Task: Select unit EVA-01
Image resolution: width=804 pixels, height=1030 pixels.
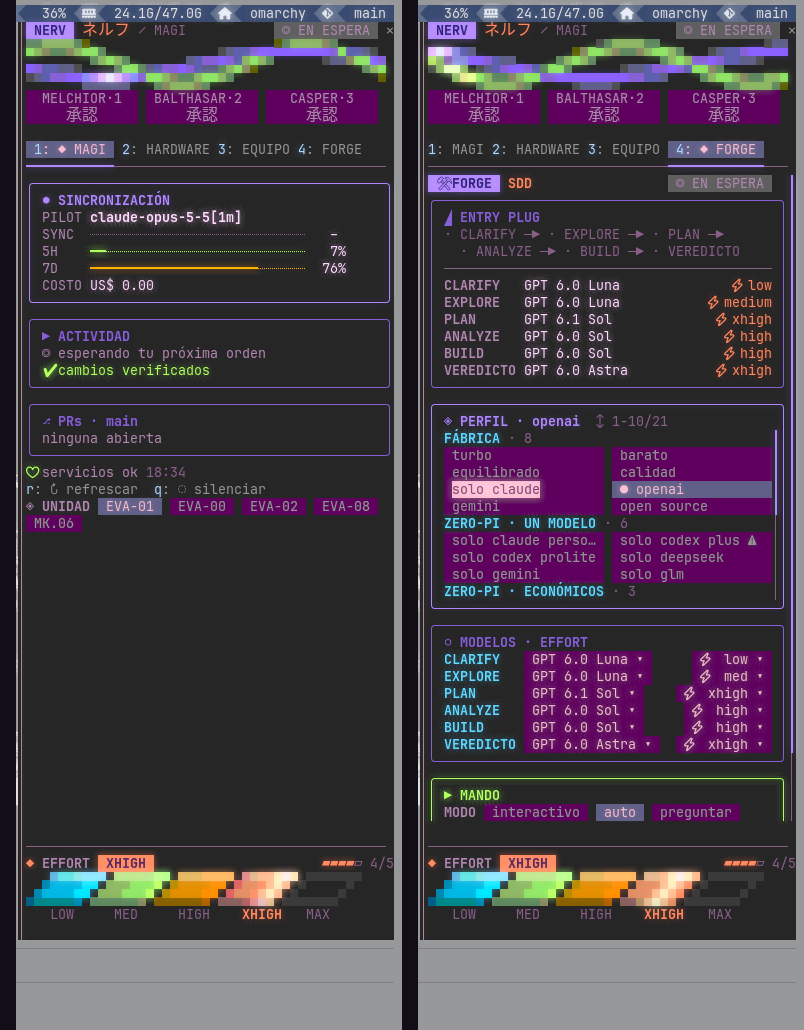Action: [130, 506]
